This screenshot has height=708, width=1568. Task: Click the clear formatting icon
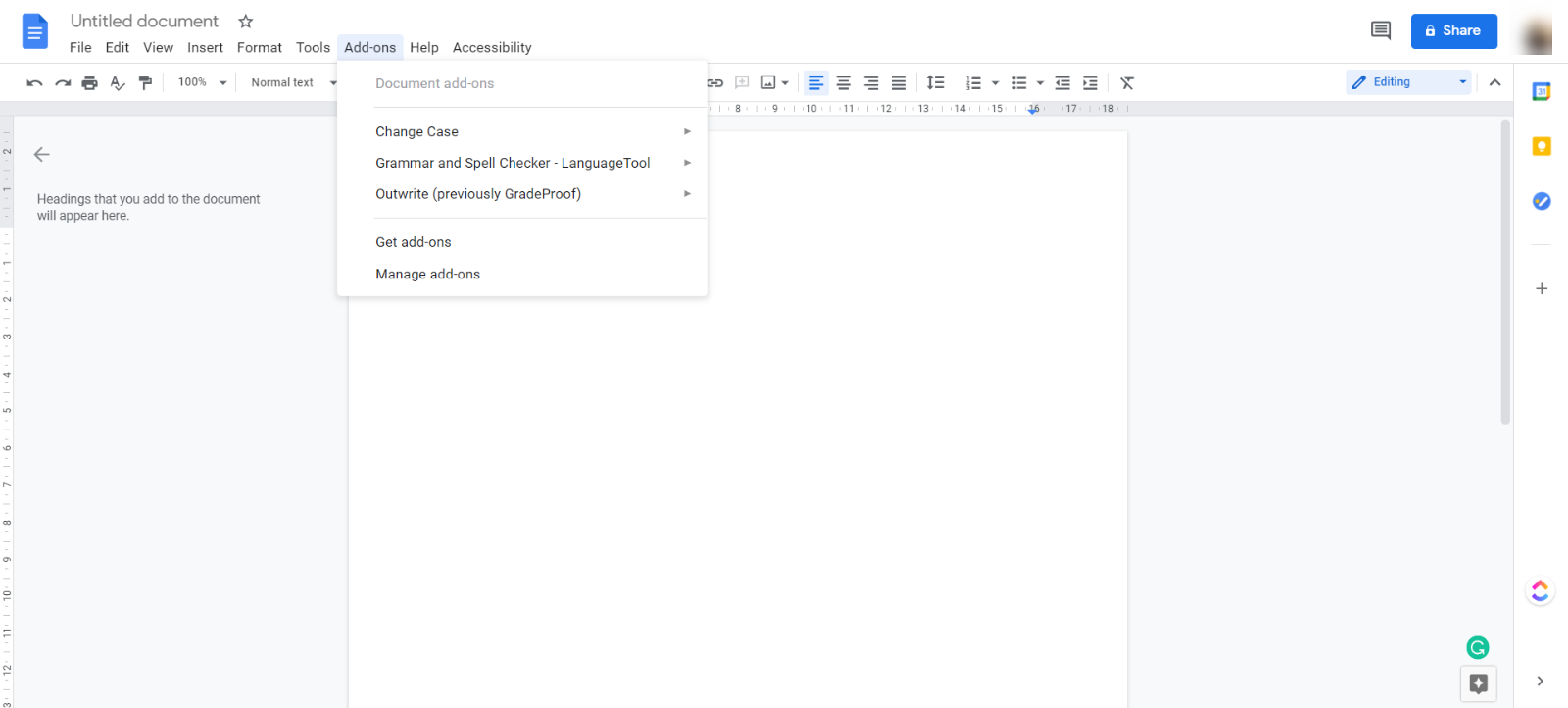[1127, 83]
